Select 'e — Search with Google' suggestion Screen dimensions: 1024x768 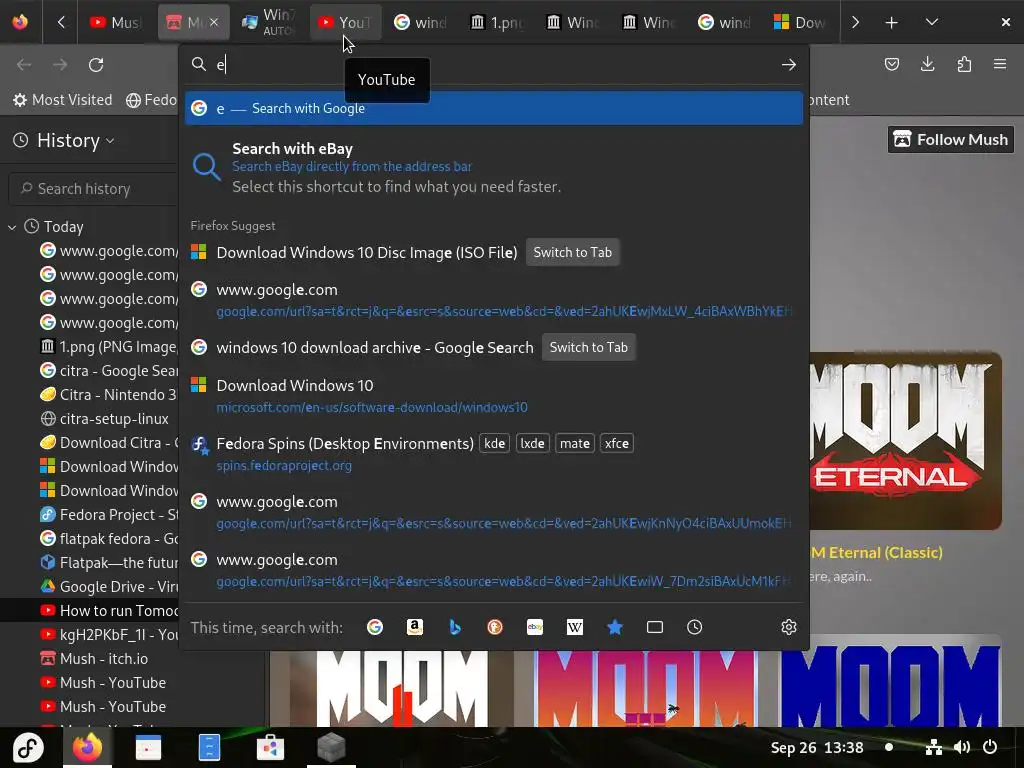[x=494, y=108]
